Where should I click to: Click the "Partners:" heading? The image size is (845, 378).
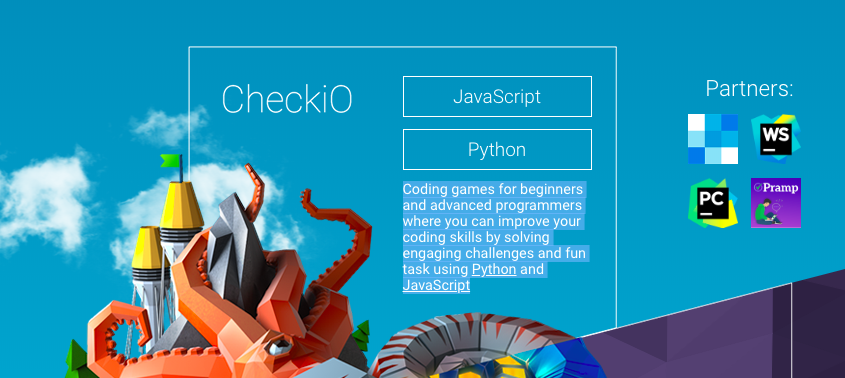tap(749, 88)
